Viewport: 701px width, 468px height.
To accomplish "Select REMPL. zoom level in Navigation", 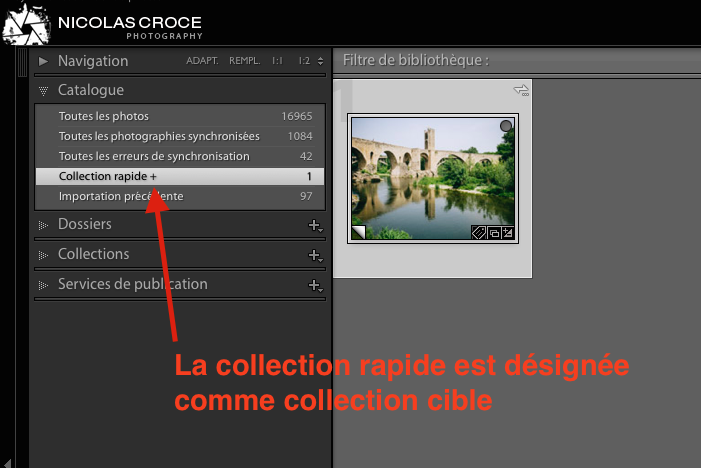I will [245, 61].
